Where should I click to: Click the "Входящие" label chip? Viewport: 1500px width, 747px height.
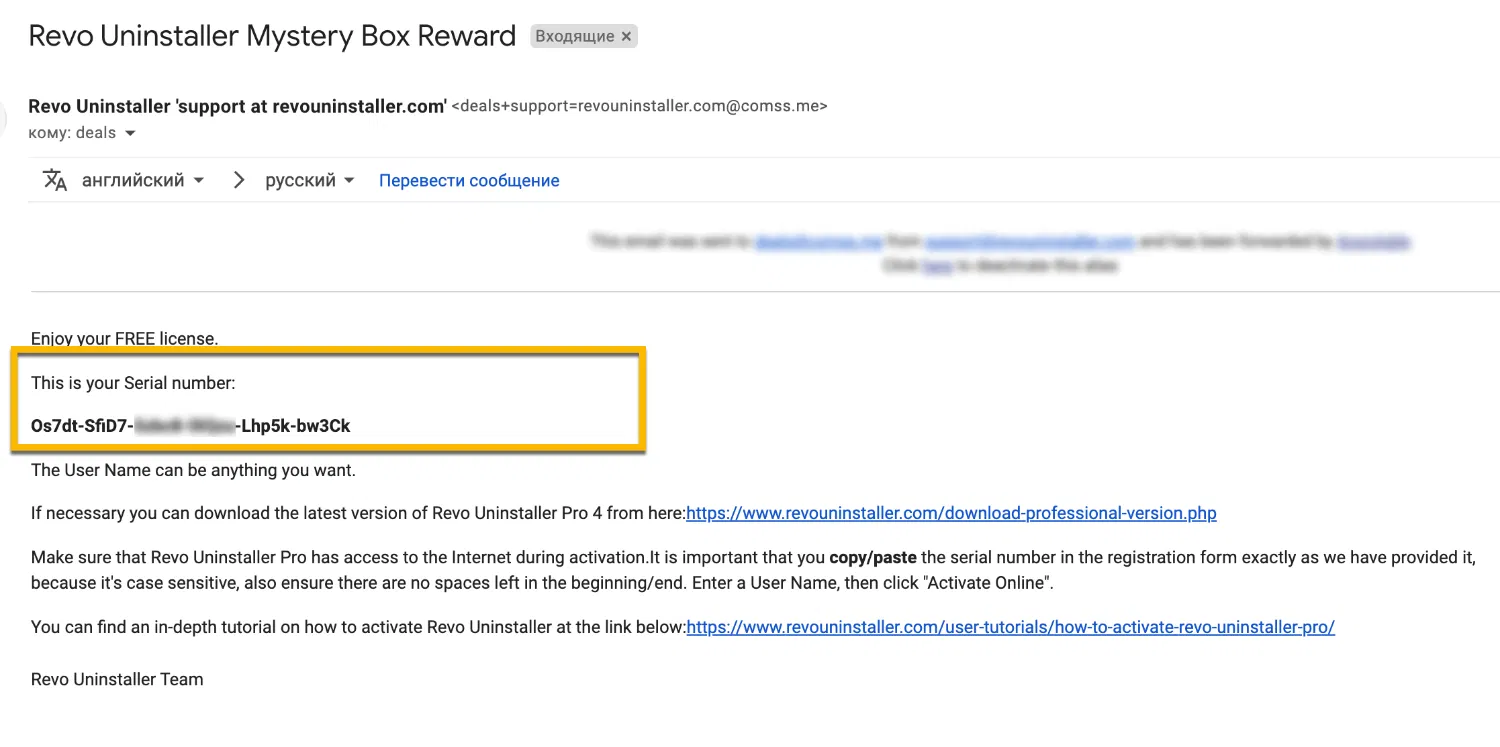click(x=575, y=37)
